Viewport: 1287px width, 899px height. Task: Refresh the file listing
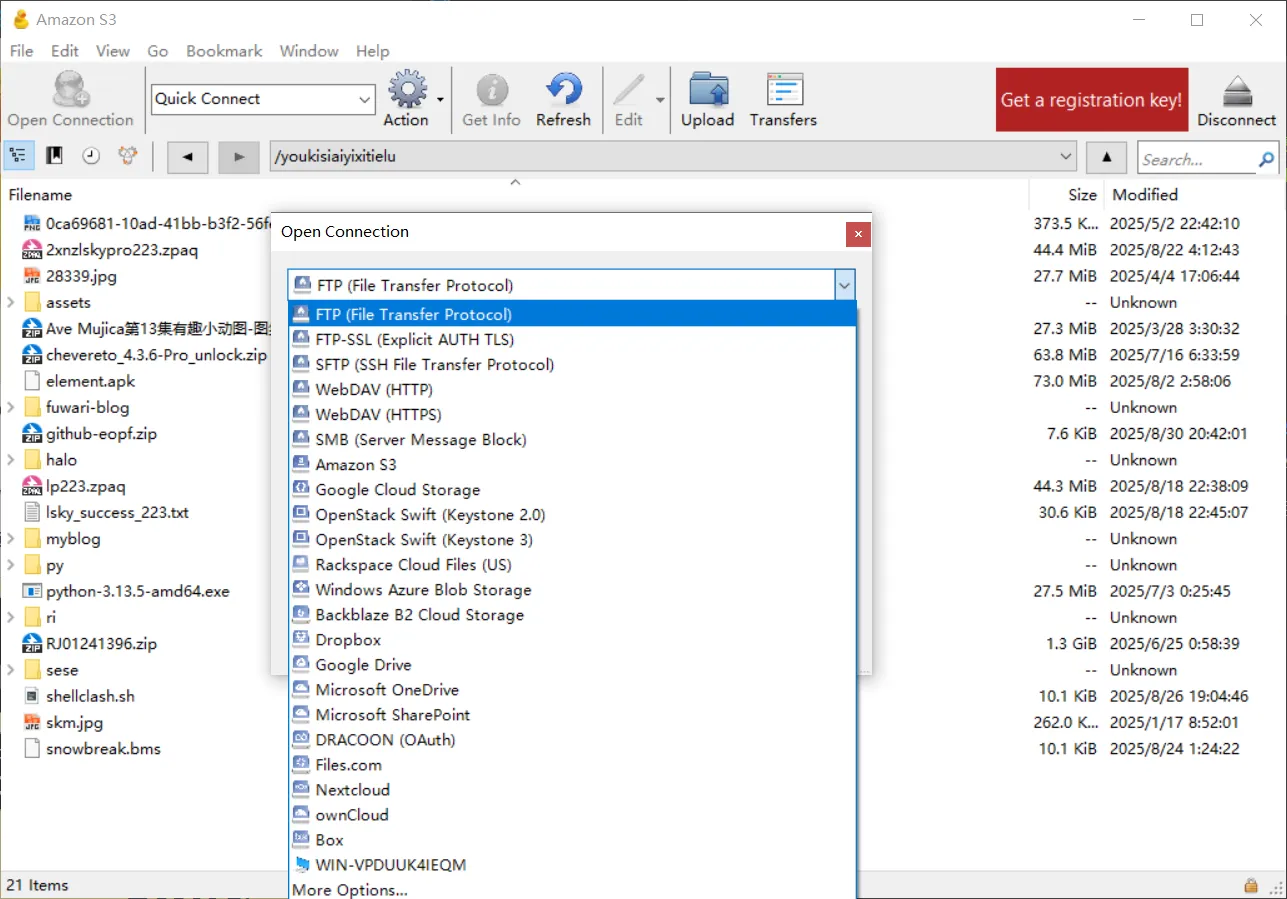(x=563, y=100)
